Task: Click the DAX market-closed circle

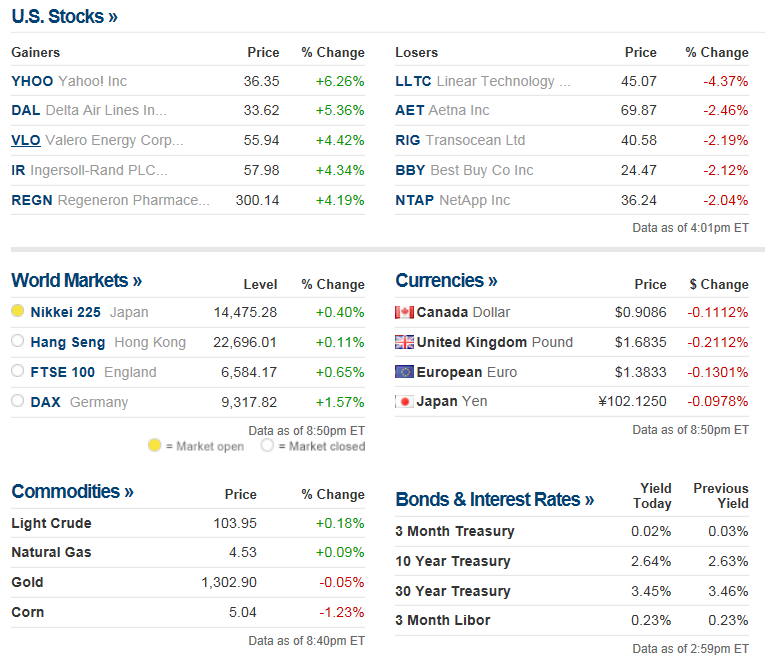Action: point(17,402)
